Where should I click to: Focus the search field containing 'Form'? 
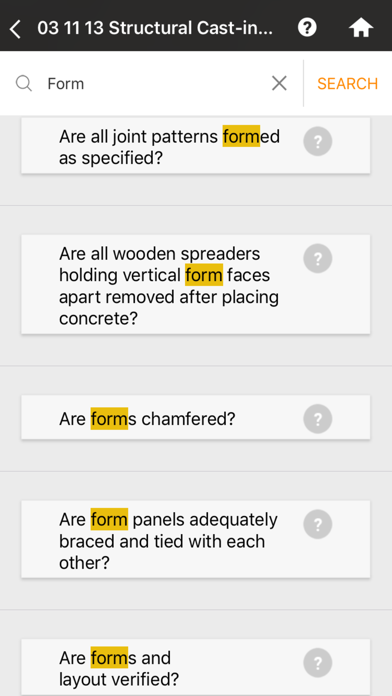tap(153, 83)
